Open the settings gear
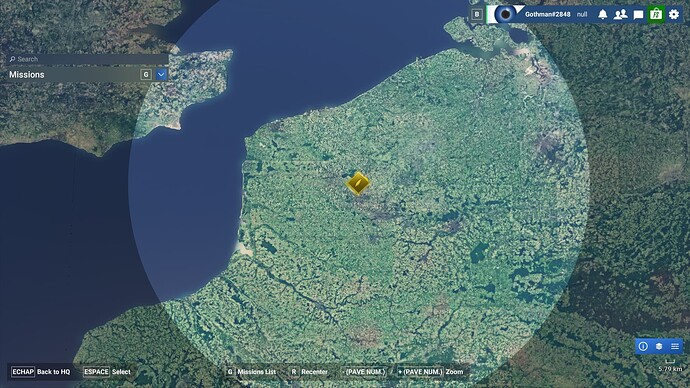Viewport: 690px width, 388px height. (674, 15)
